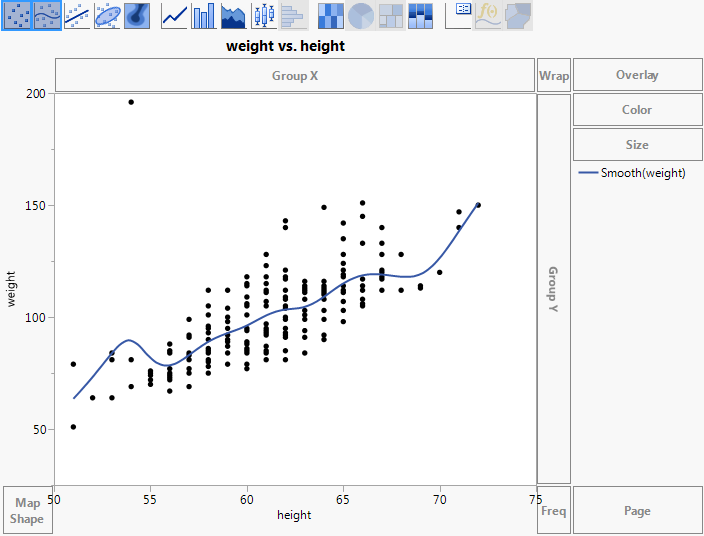This screenshot has width=704, height=536.
Task: Click the X axis tick label 70
Action: (440, 500)
